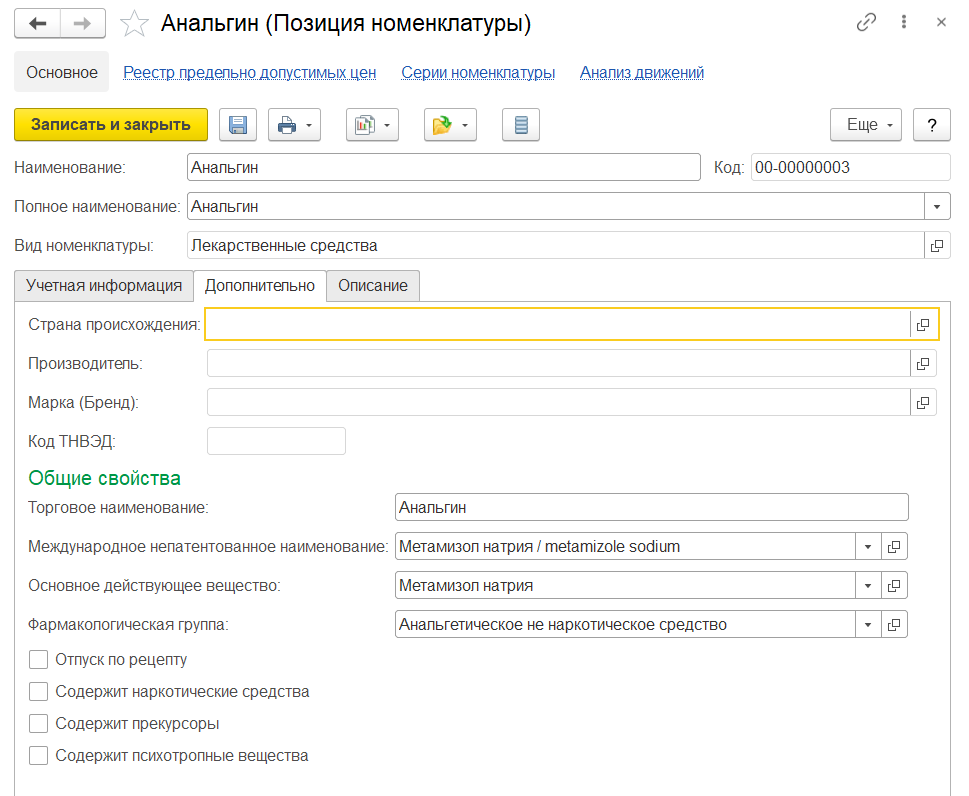Expand the Фармакологическая группа dropdown list
The image size is (969, 796).
(868, 625)
